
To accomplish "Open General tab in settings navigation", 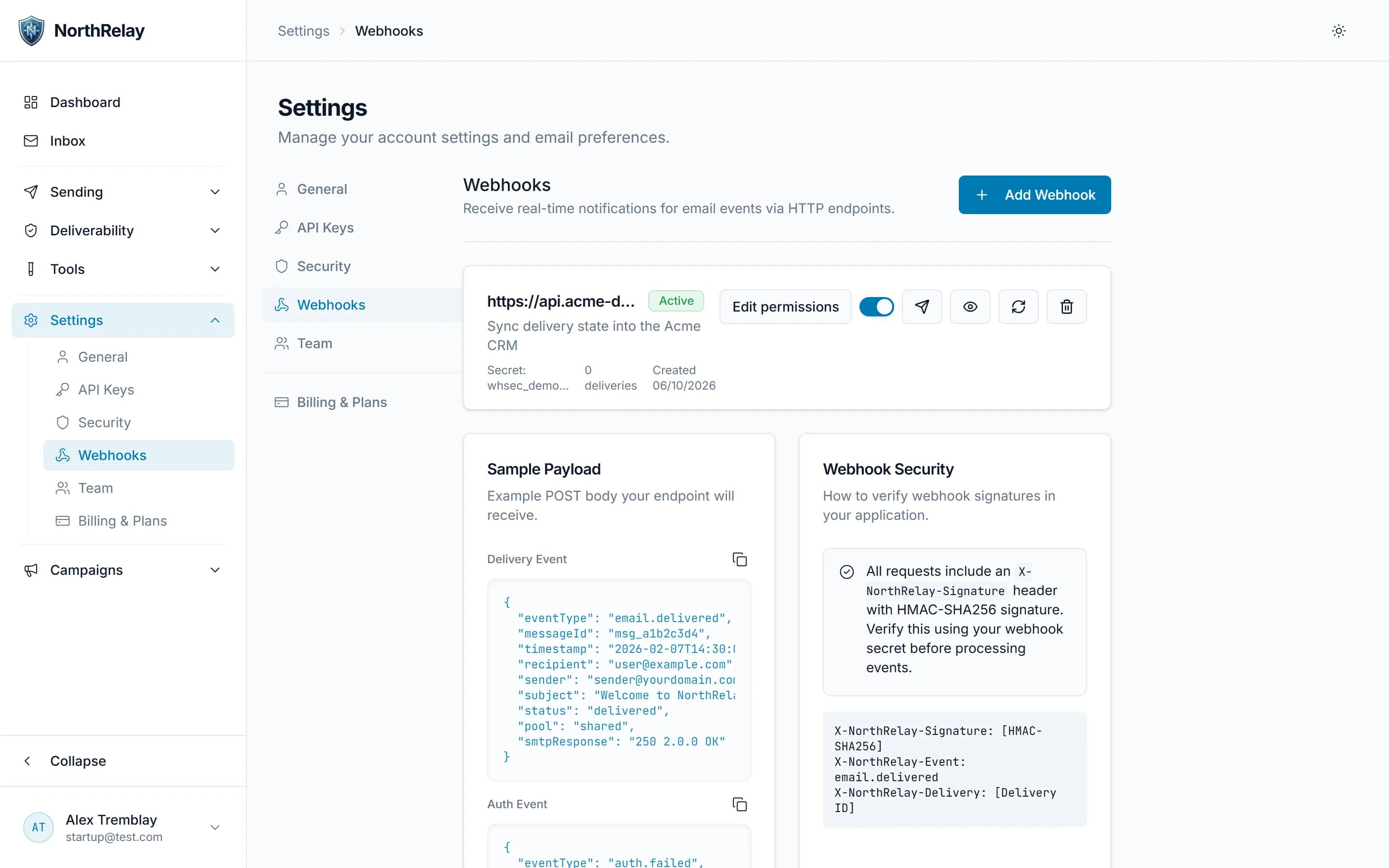I will tap(362, 189).
